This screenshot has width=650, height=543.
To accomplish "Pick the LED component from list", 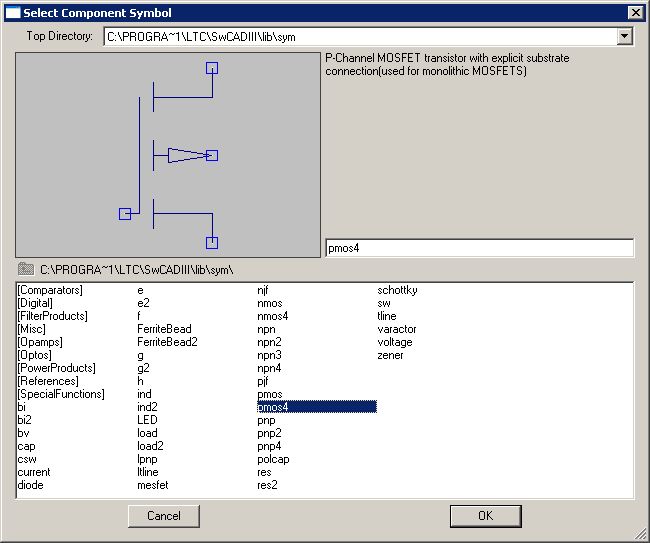I will [x=147, y=420].
